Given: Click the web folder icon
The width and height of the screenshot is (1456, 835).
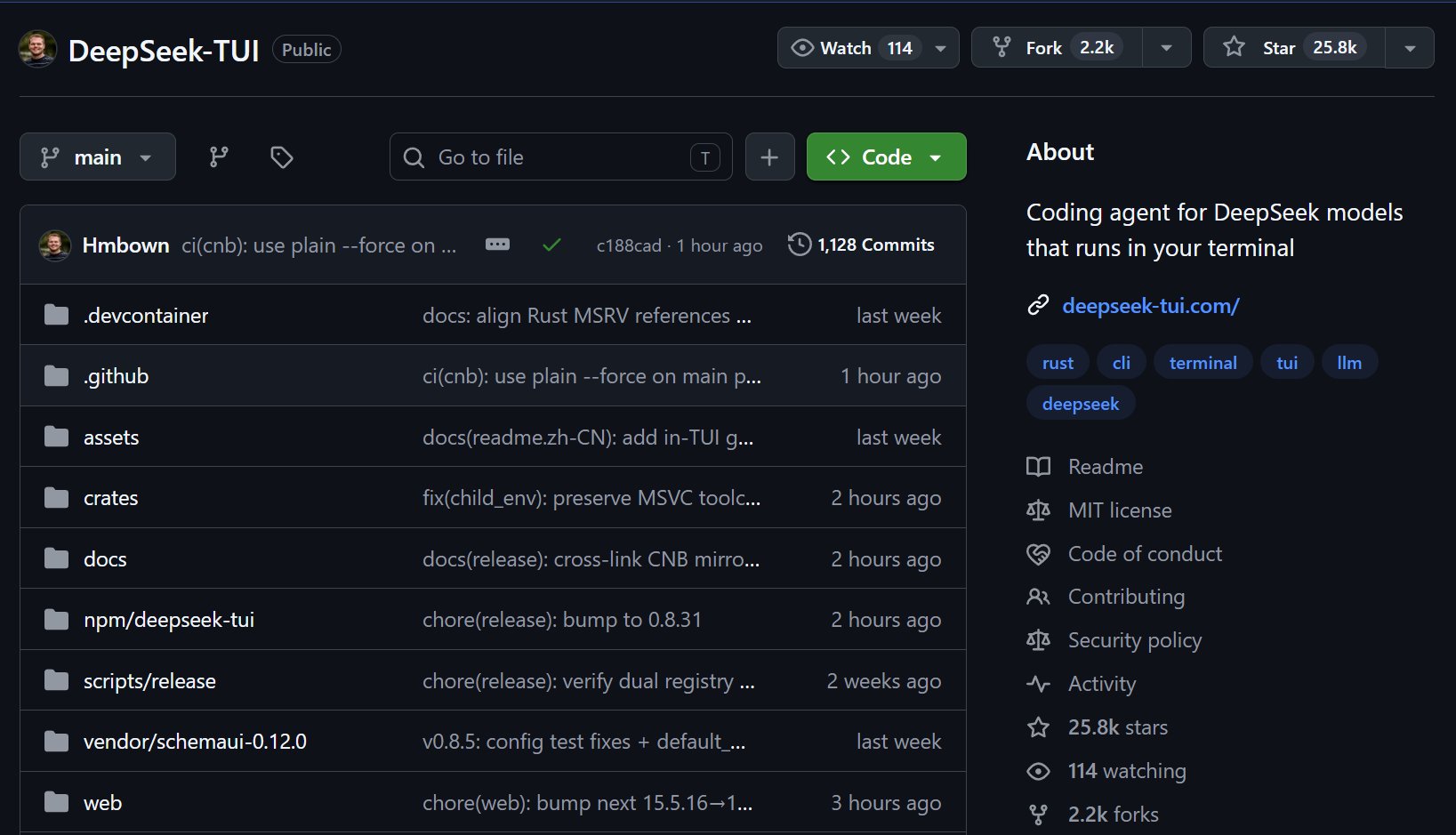Looking at the screenshot, I should tap(56, 802).
